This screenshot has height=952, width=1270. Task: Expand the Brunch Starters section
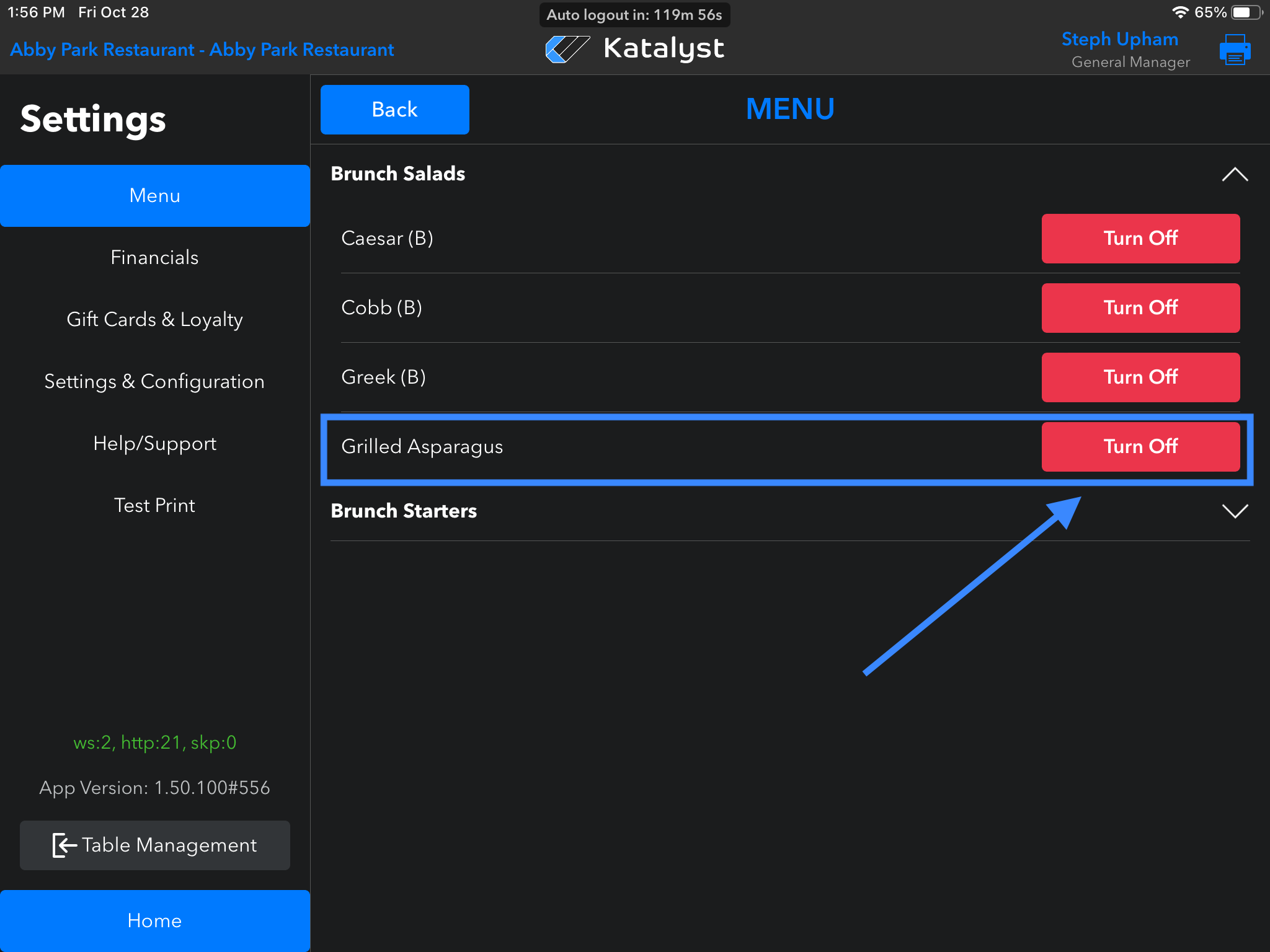click(1234, 511)
